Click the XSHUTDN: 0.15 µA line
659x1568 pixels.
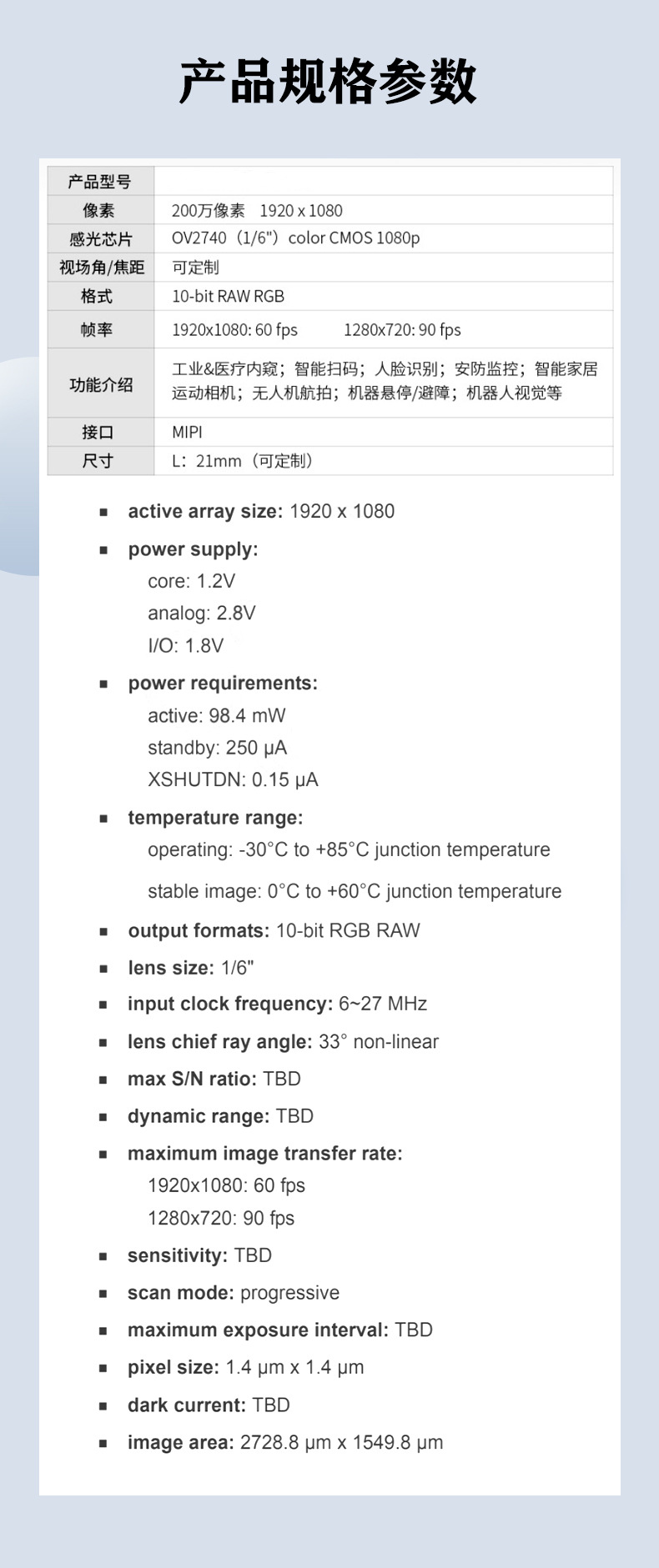coord(233,779)
